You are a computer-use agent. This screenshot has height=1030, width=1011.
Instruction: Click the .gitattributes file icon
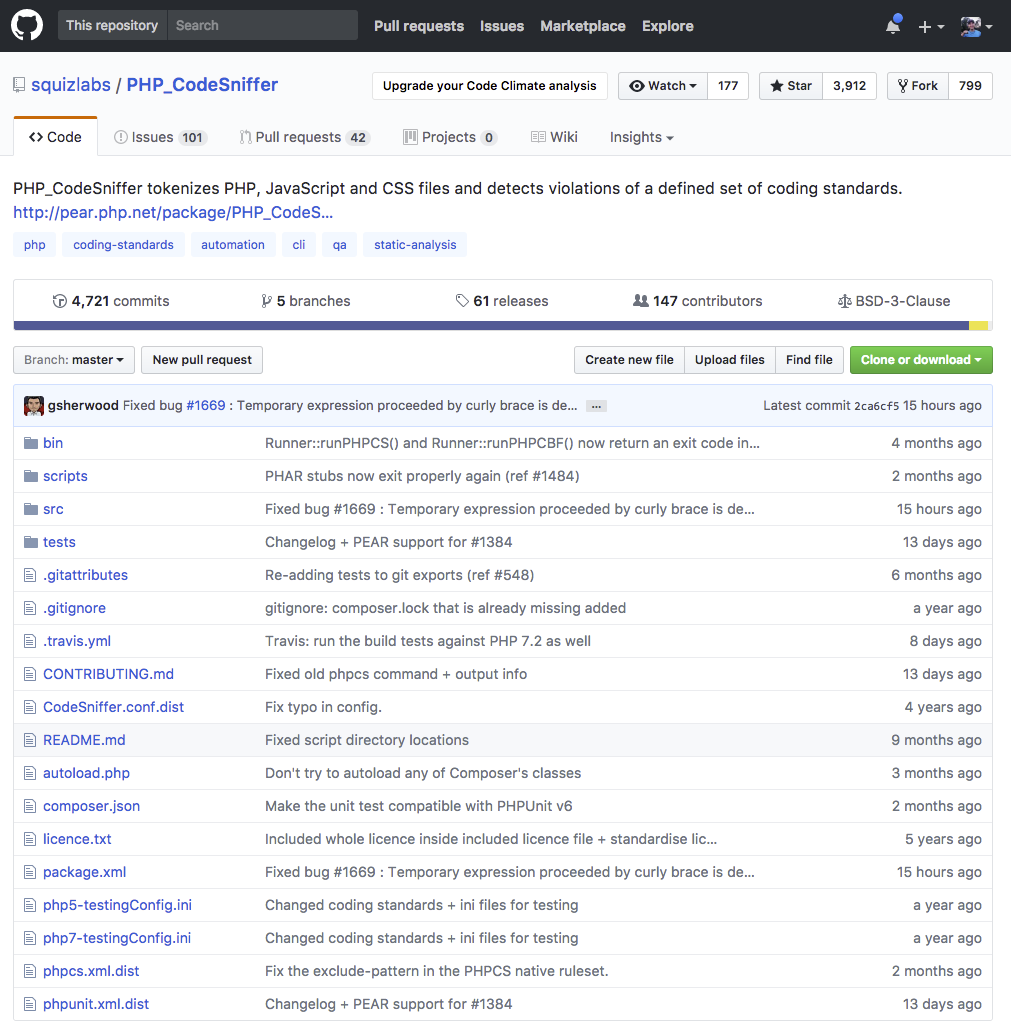click(x=30, y=575)
